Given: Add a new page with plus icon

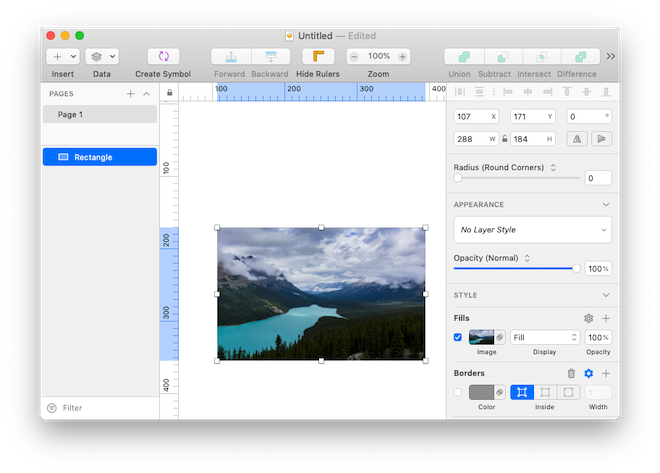Looking at the screenshot, I should (130, 94).
